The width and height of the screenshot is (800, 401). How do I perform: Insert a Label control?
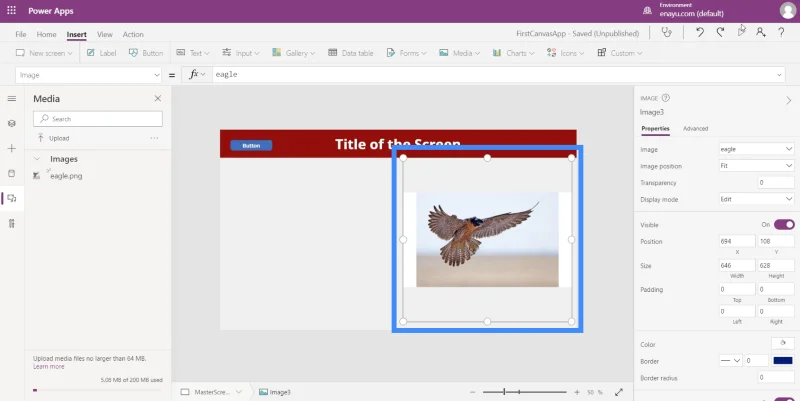(x=102, y=53)
